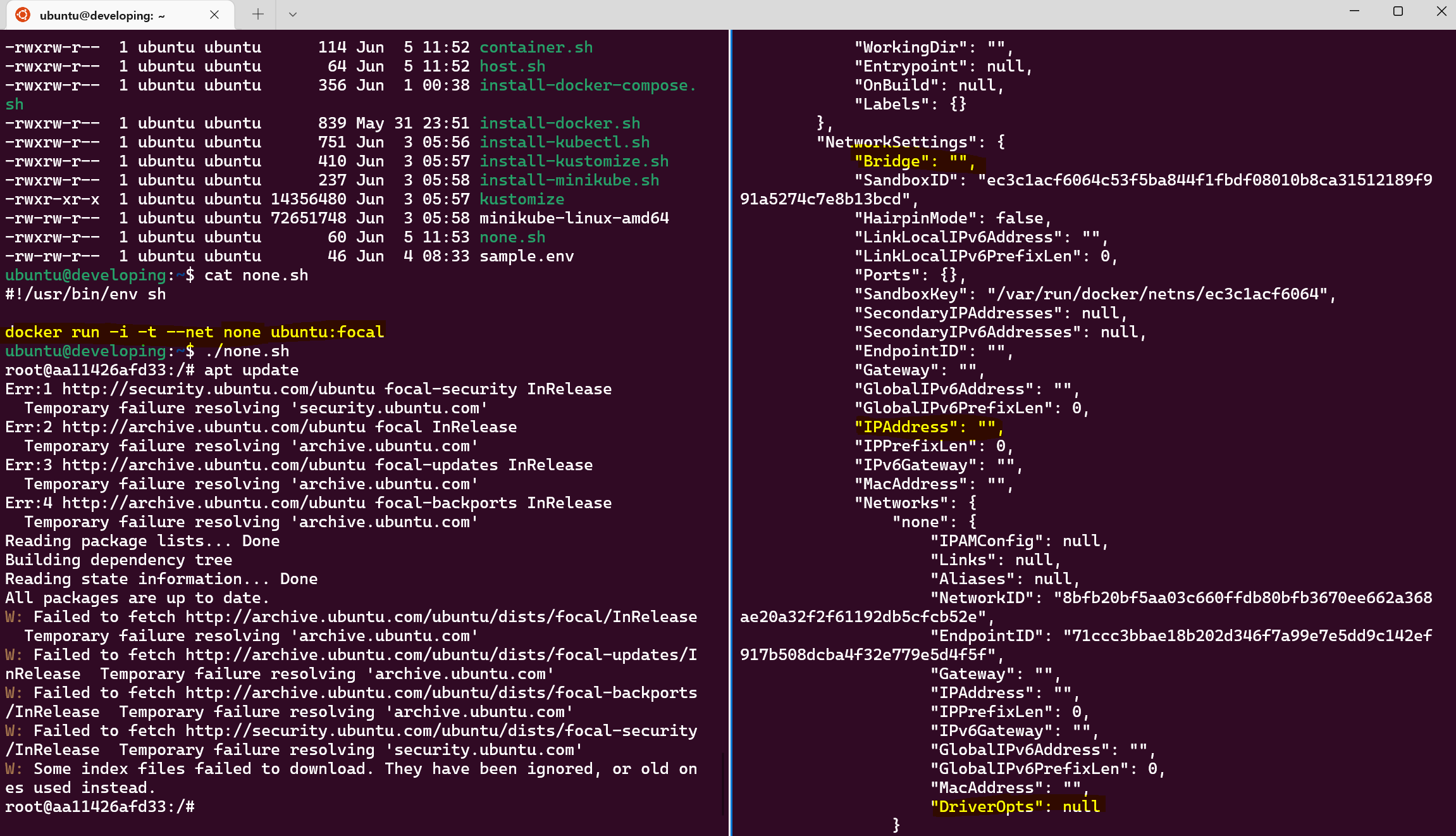
Task: Click the kustomize filename in the listing
Action: pos(521,199)
